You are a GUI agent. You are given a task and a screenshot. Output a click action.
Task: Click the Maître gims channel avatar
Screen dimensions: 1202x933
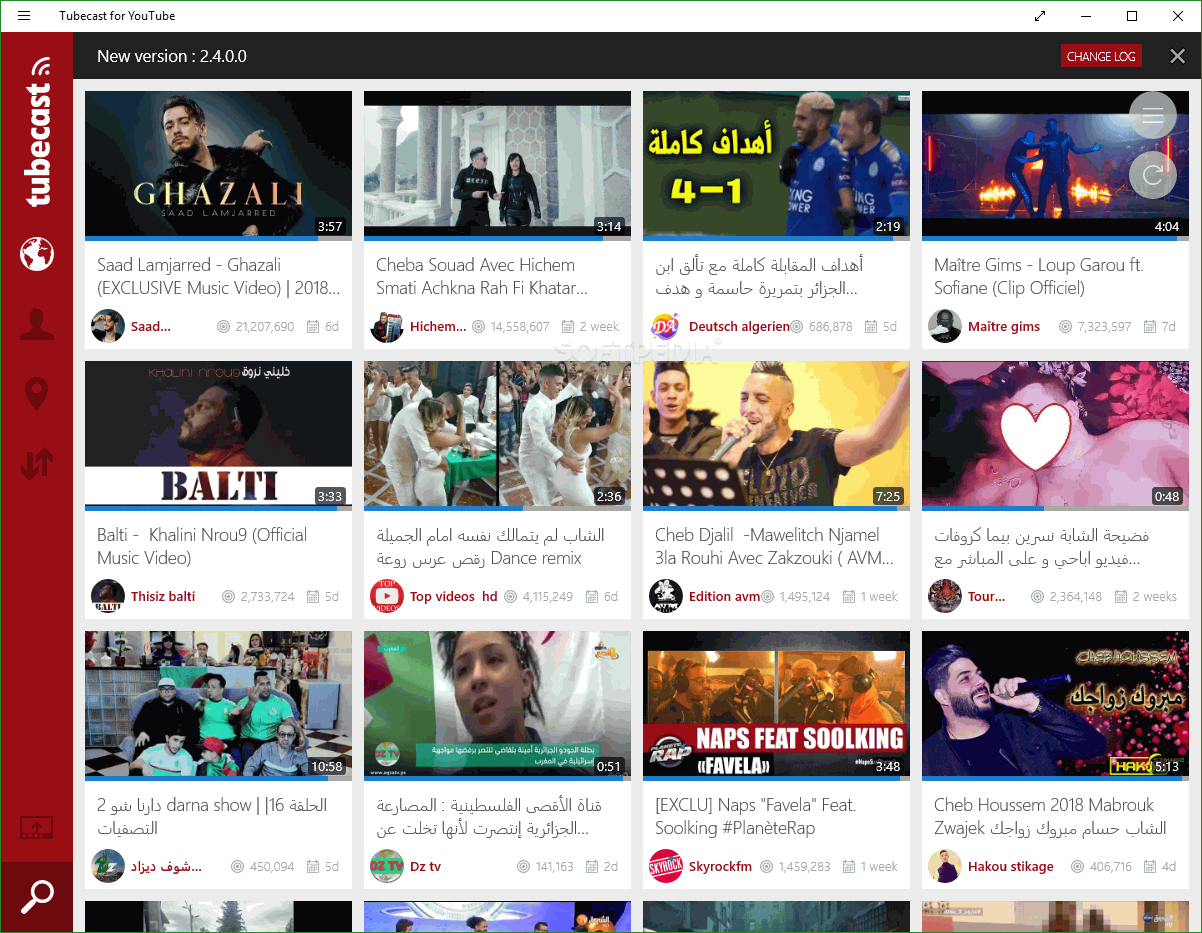945,326
